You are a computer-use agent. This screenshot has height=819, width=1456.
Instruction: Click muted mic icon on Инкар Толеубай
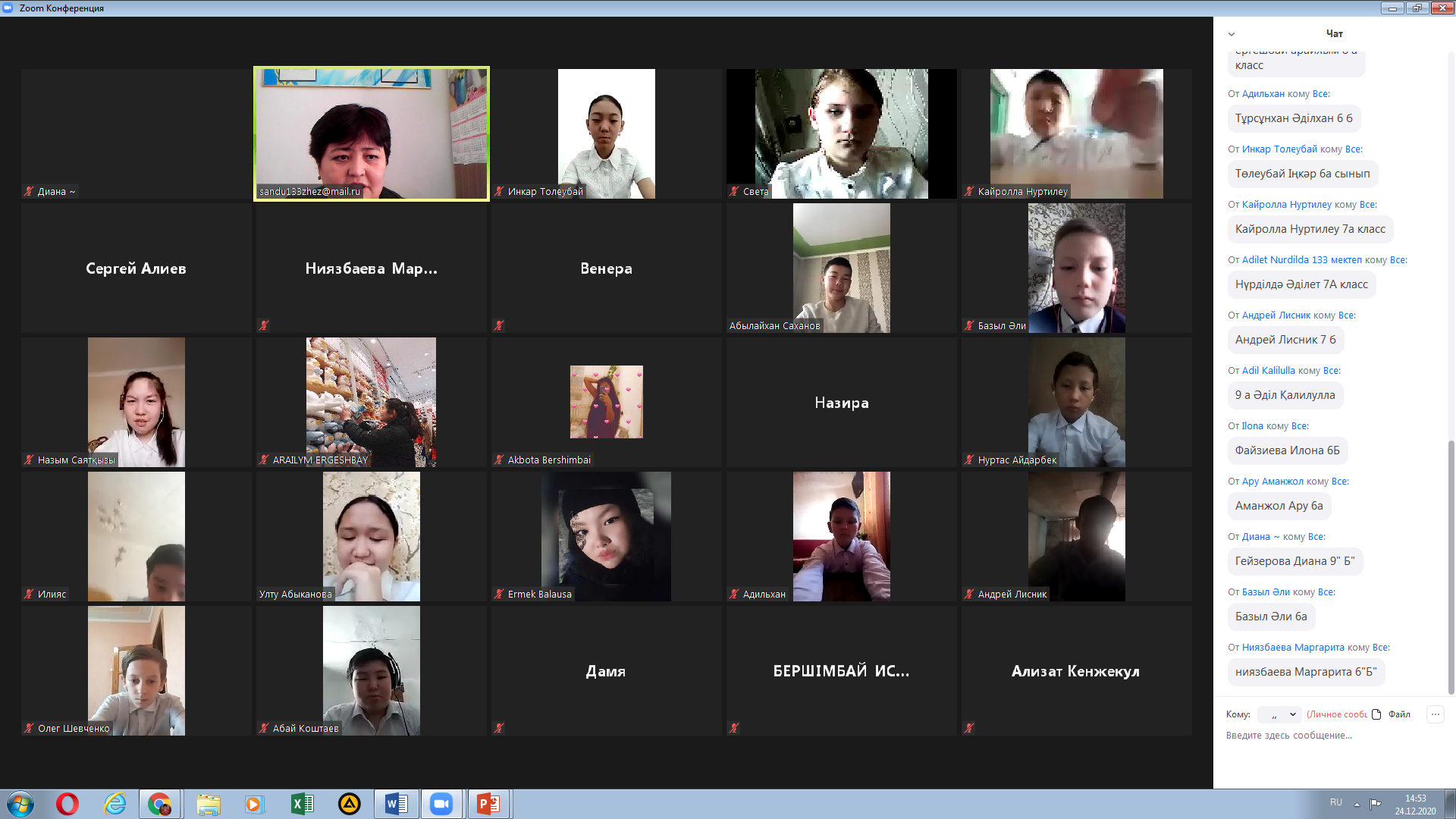[x=499, y=192]
